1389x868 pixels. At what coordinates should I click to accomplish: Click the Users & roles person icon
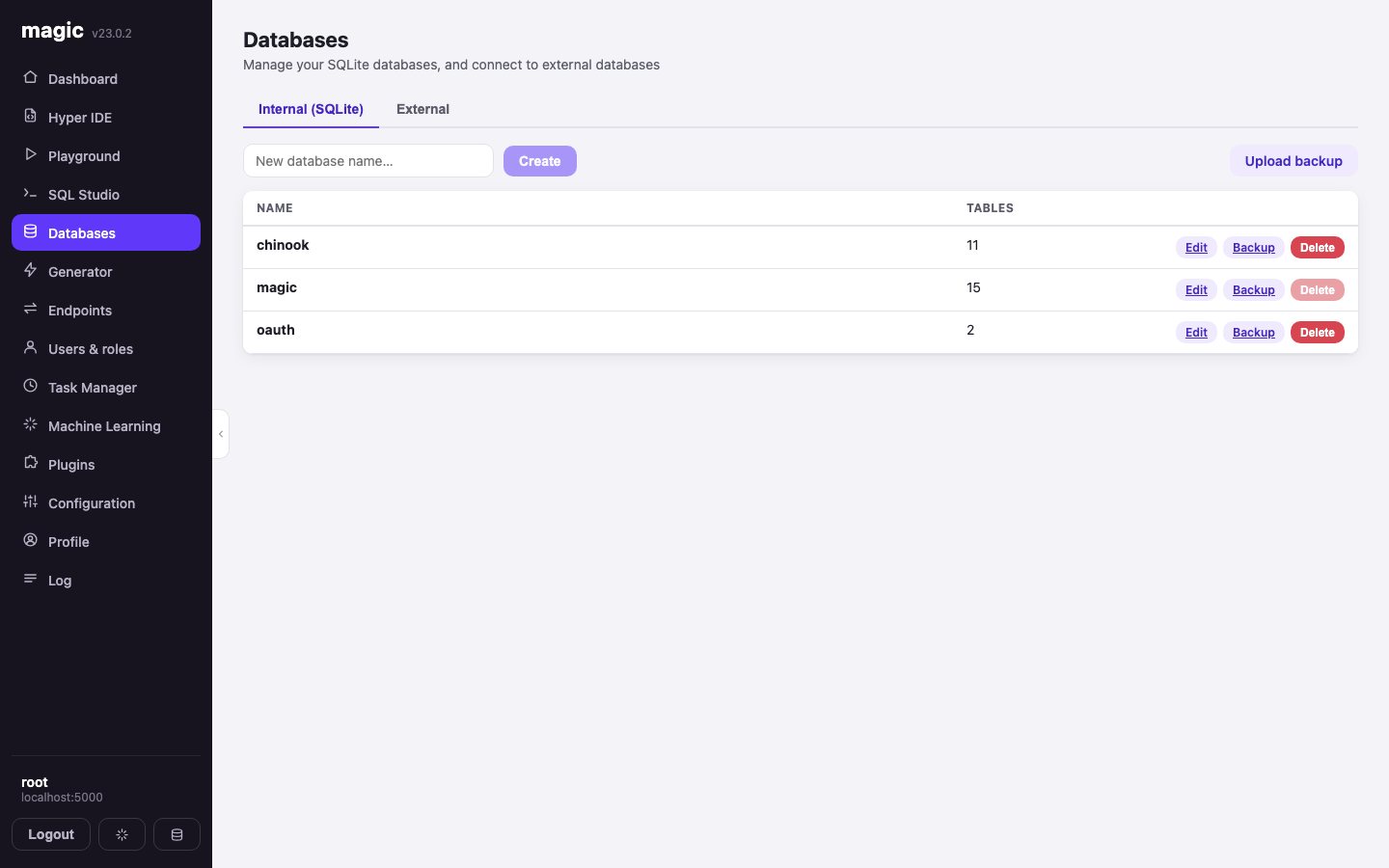[x=30, y=347]
